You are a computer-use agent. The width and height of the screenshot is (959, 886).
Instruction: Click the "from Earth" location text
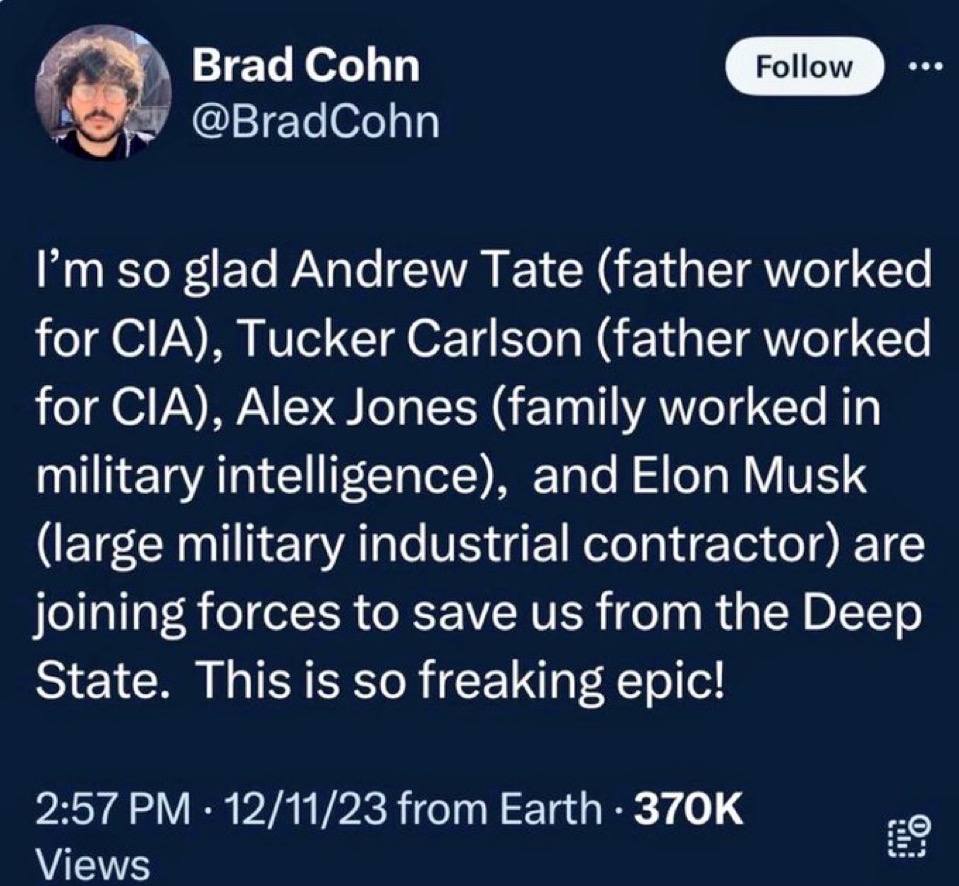[500, 808]
